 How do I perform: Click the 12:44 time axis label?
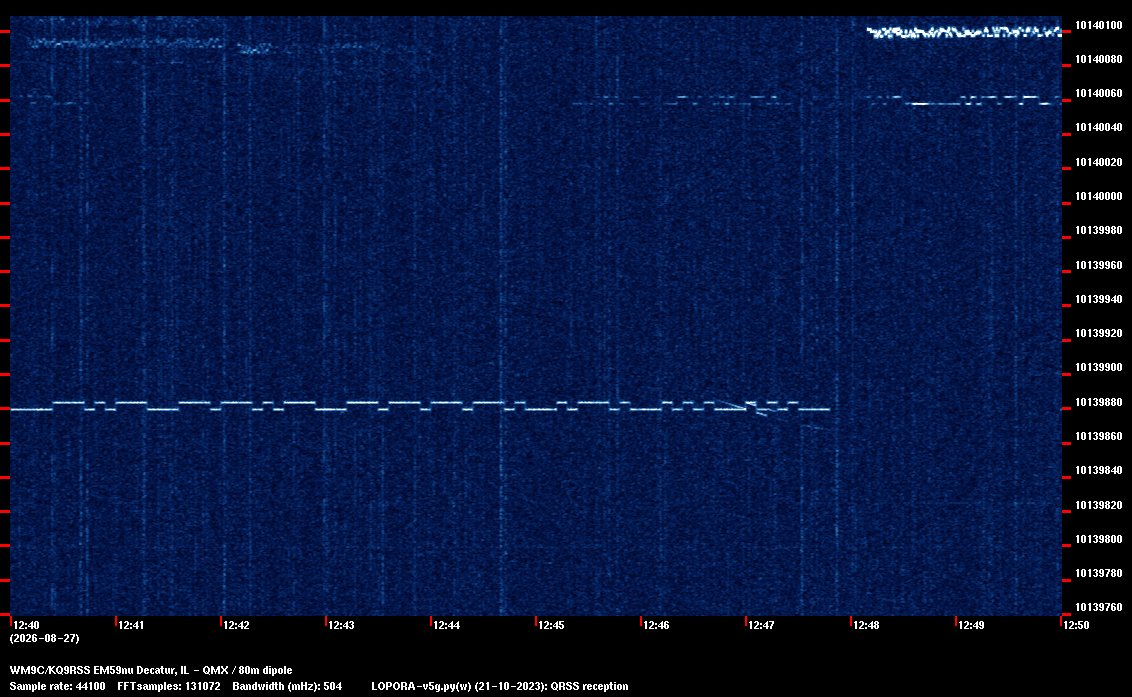(446, 625)
